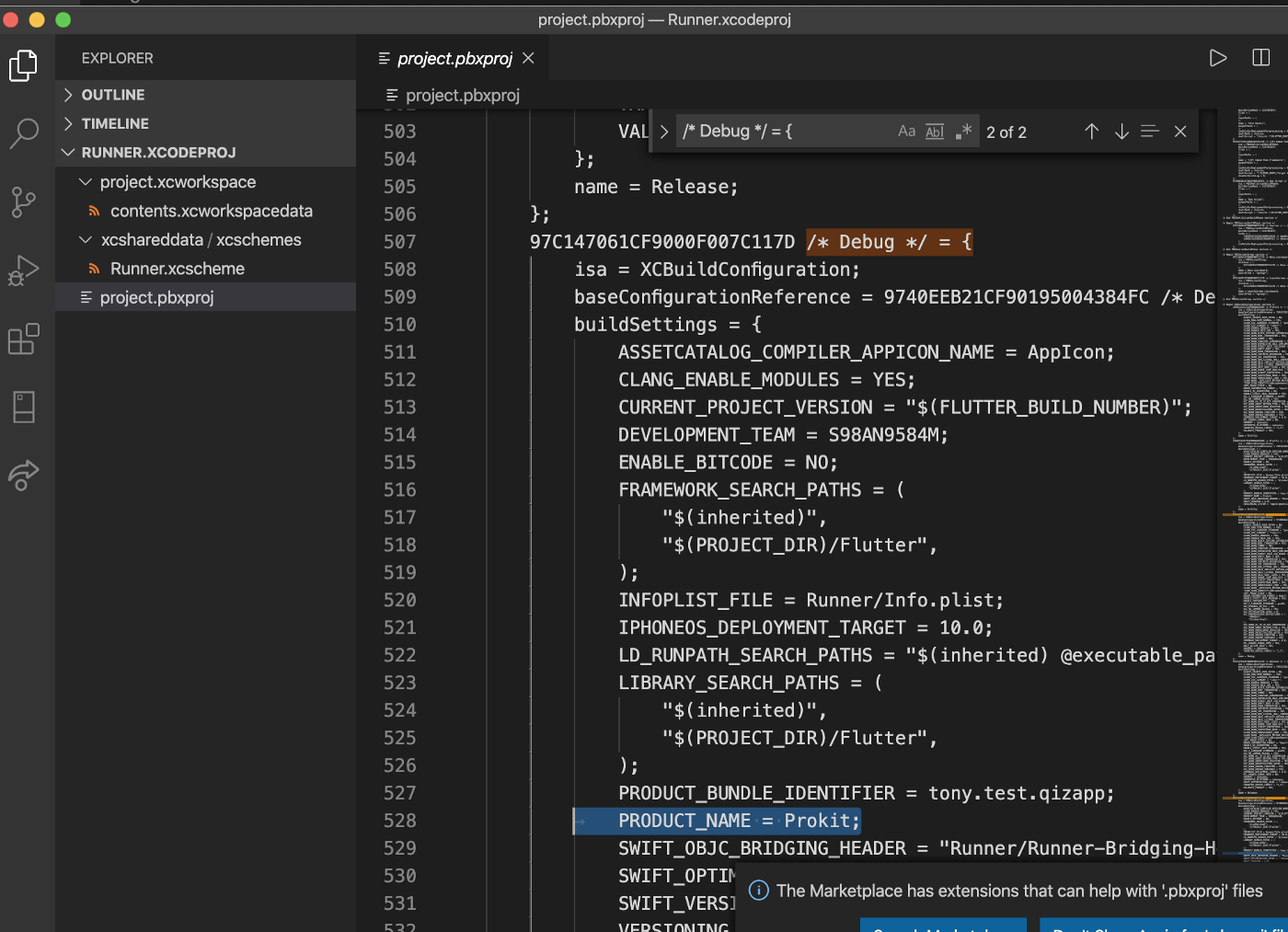Expand replace field in find widget
This screenshot has width=1288, height=932.
[x=663, y=132]
